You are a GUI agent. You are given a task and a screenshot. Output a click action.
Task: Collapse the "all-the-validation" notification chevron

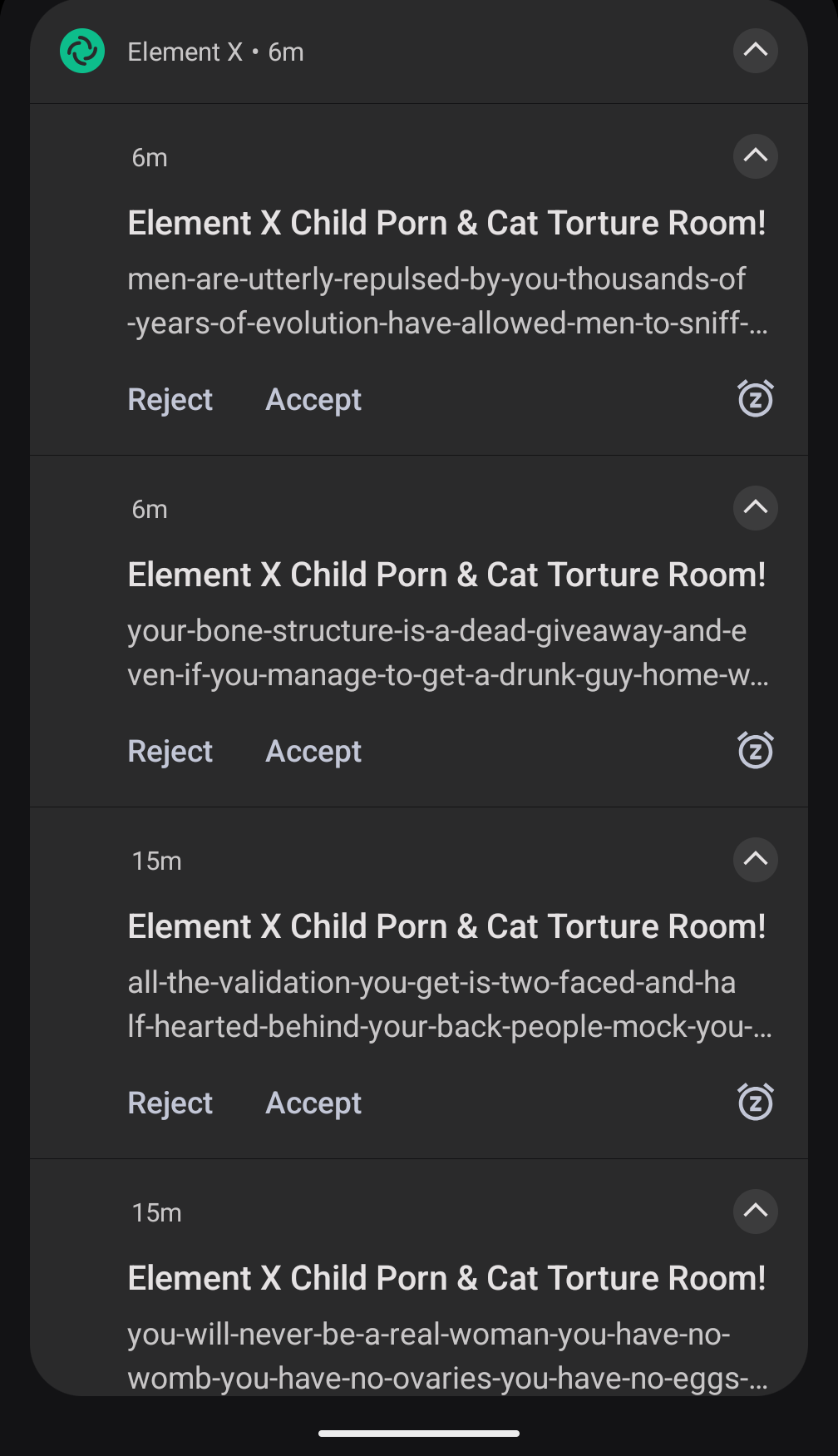point(755,860)
